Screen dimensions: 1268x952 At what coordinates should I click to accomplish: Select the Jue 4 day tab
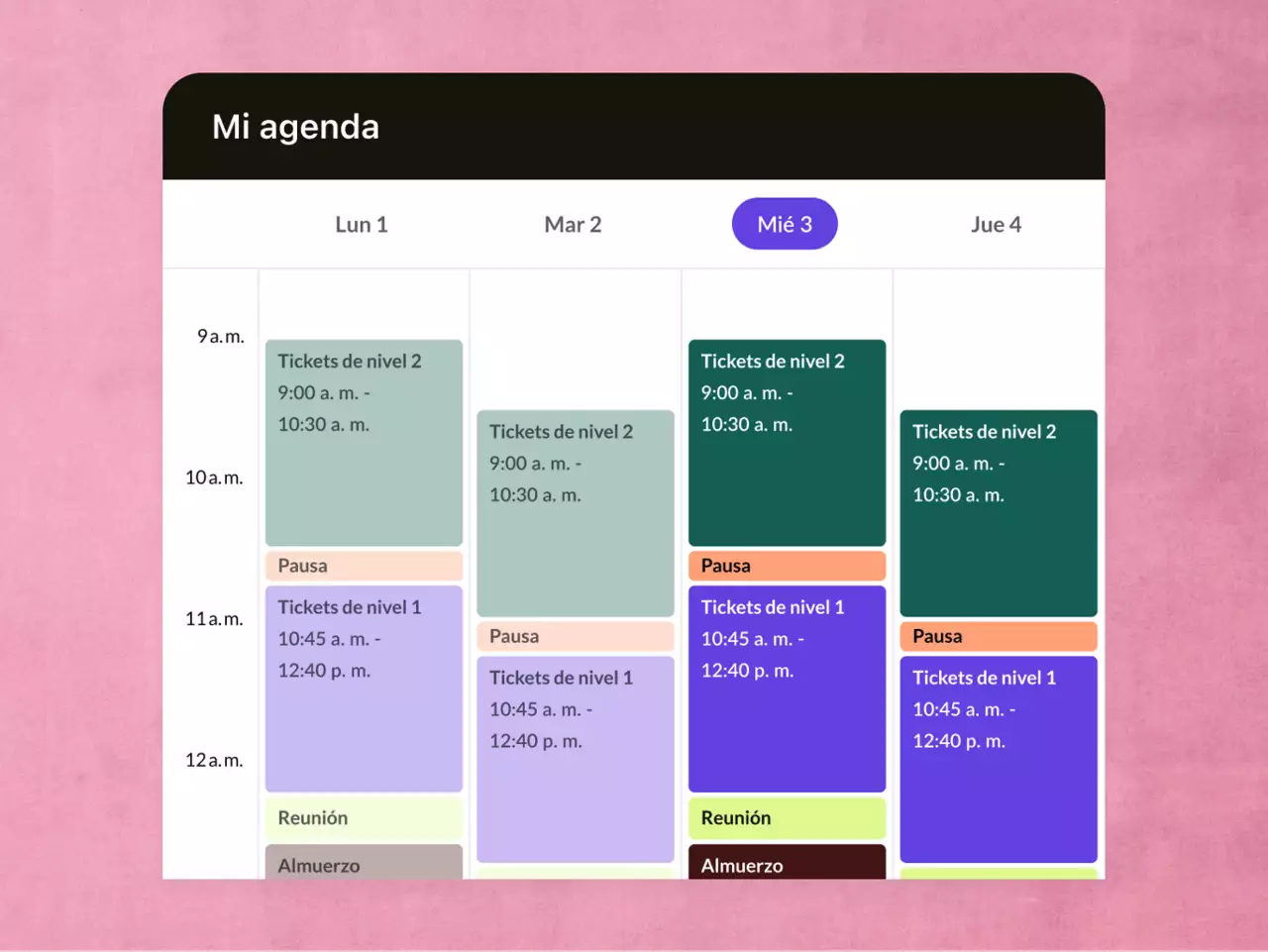coord(996,225)
